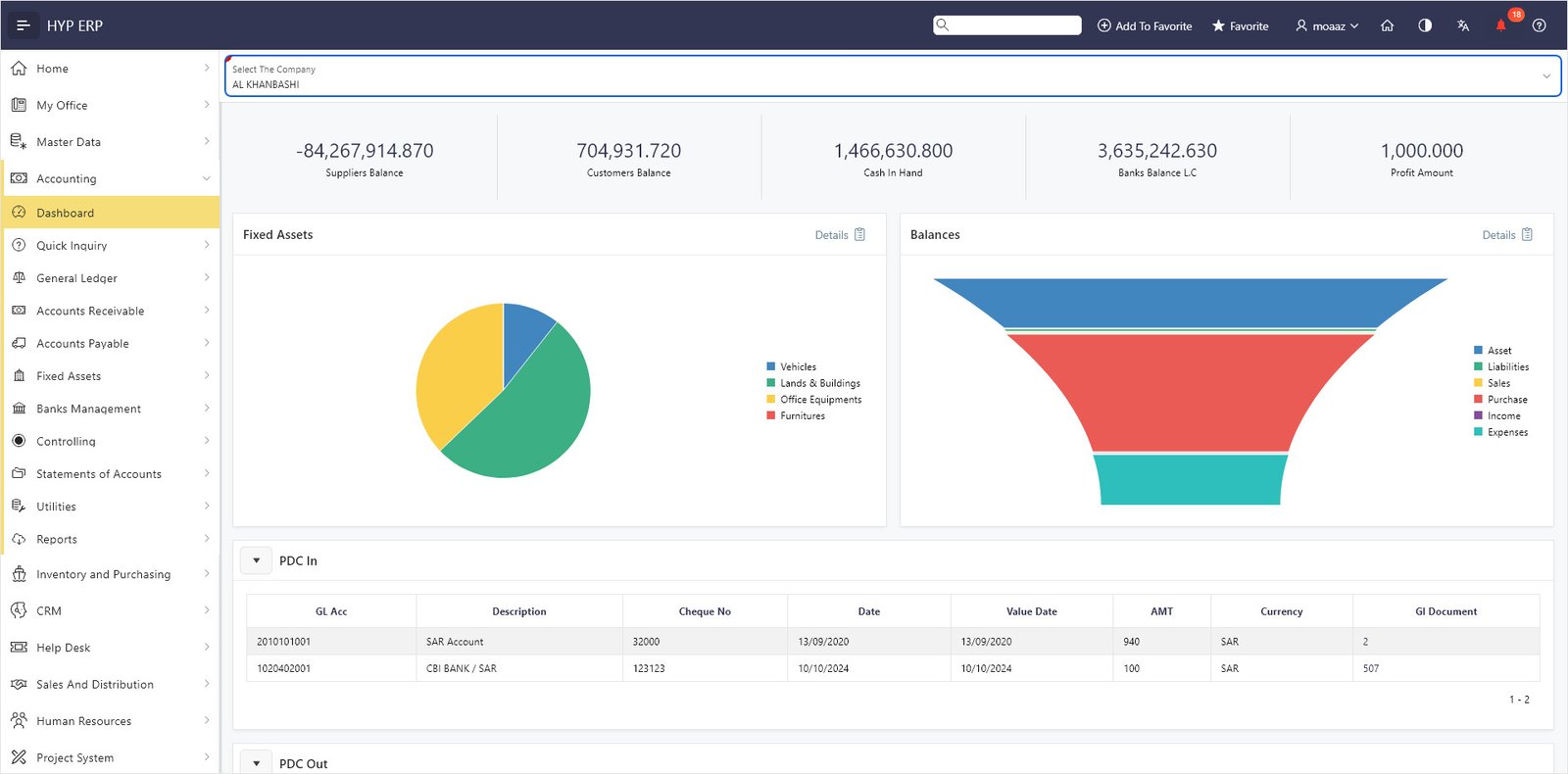Click the Balances Details clipboard icon
Image resolution: width=1568 pixels, height=774 pixels.
pos(1527,234)
